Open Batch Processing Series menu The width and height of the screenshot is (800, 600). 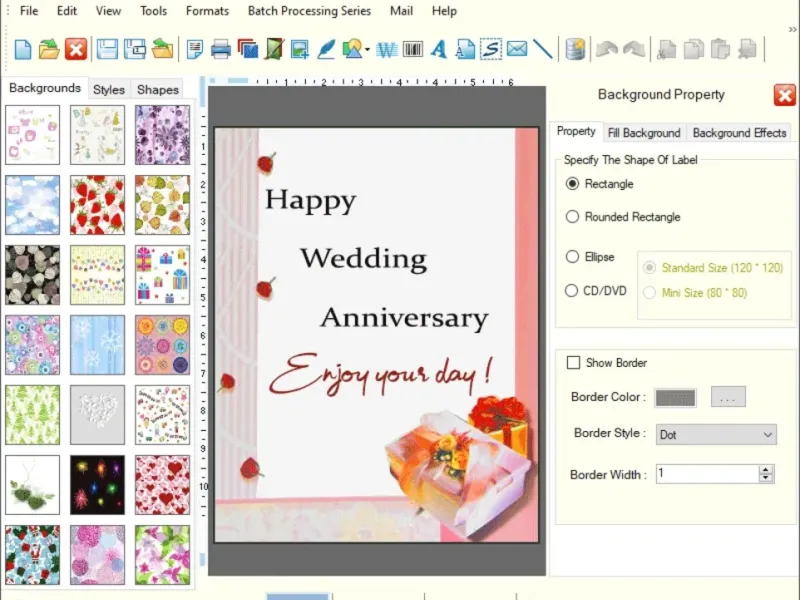(x=309, y=11)
